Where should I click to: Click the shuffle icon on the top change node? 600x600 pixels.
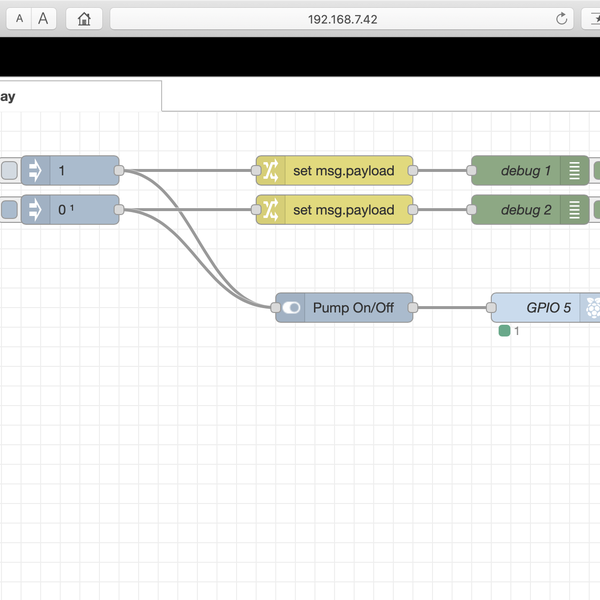pos(270,171)
